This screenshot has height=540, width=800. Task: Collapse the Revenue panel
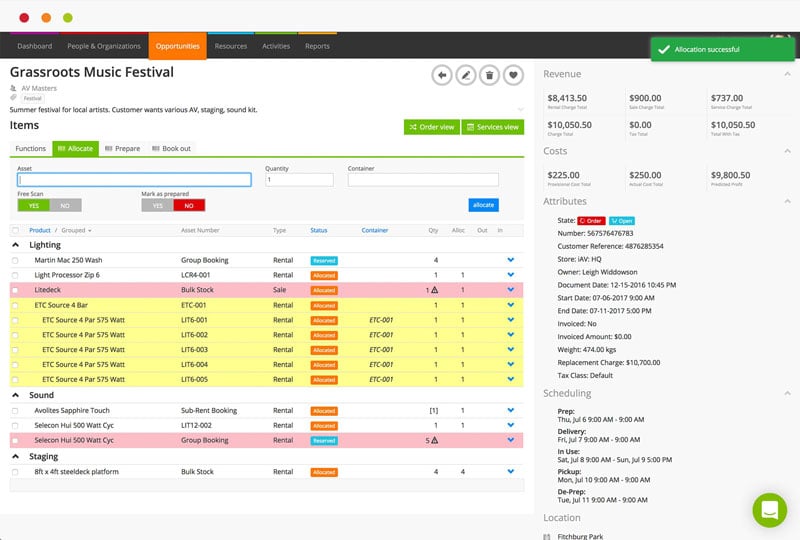click(786, 74)
